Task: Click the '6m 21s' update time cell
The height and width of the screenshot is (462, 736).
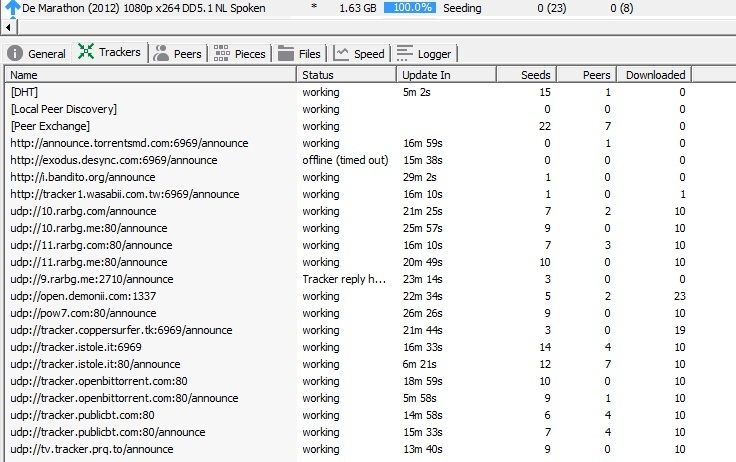Action: tap(419, 364)
